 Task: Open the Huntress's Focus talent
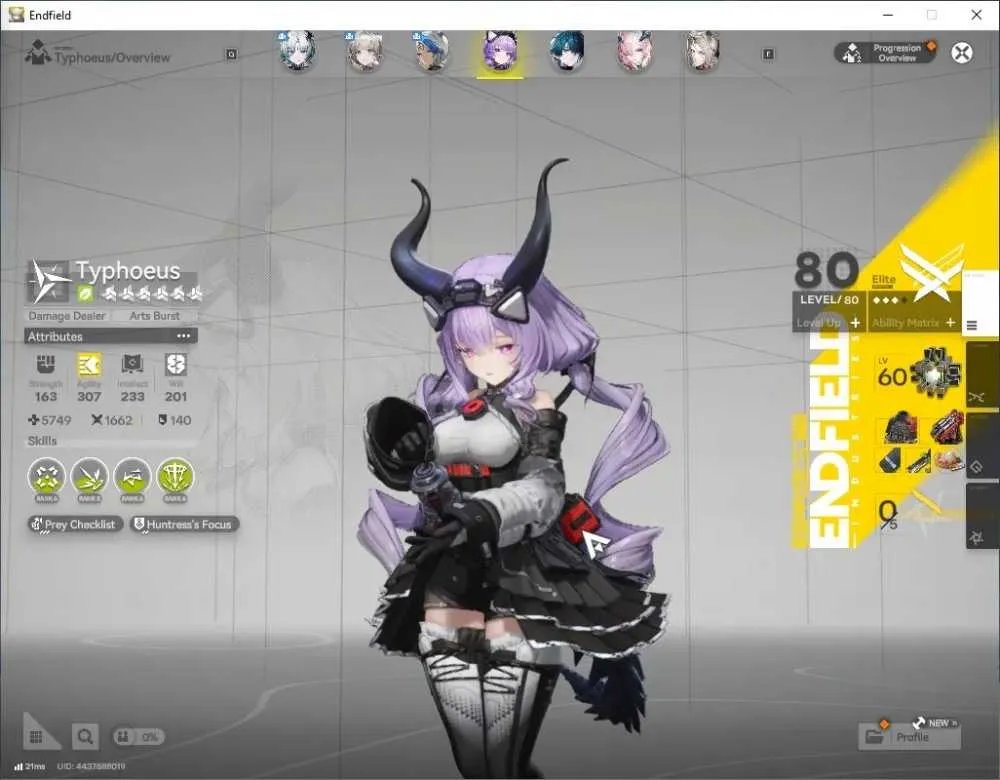coord(184,524)
